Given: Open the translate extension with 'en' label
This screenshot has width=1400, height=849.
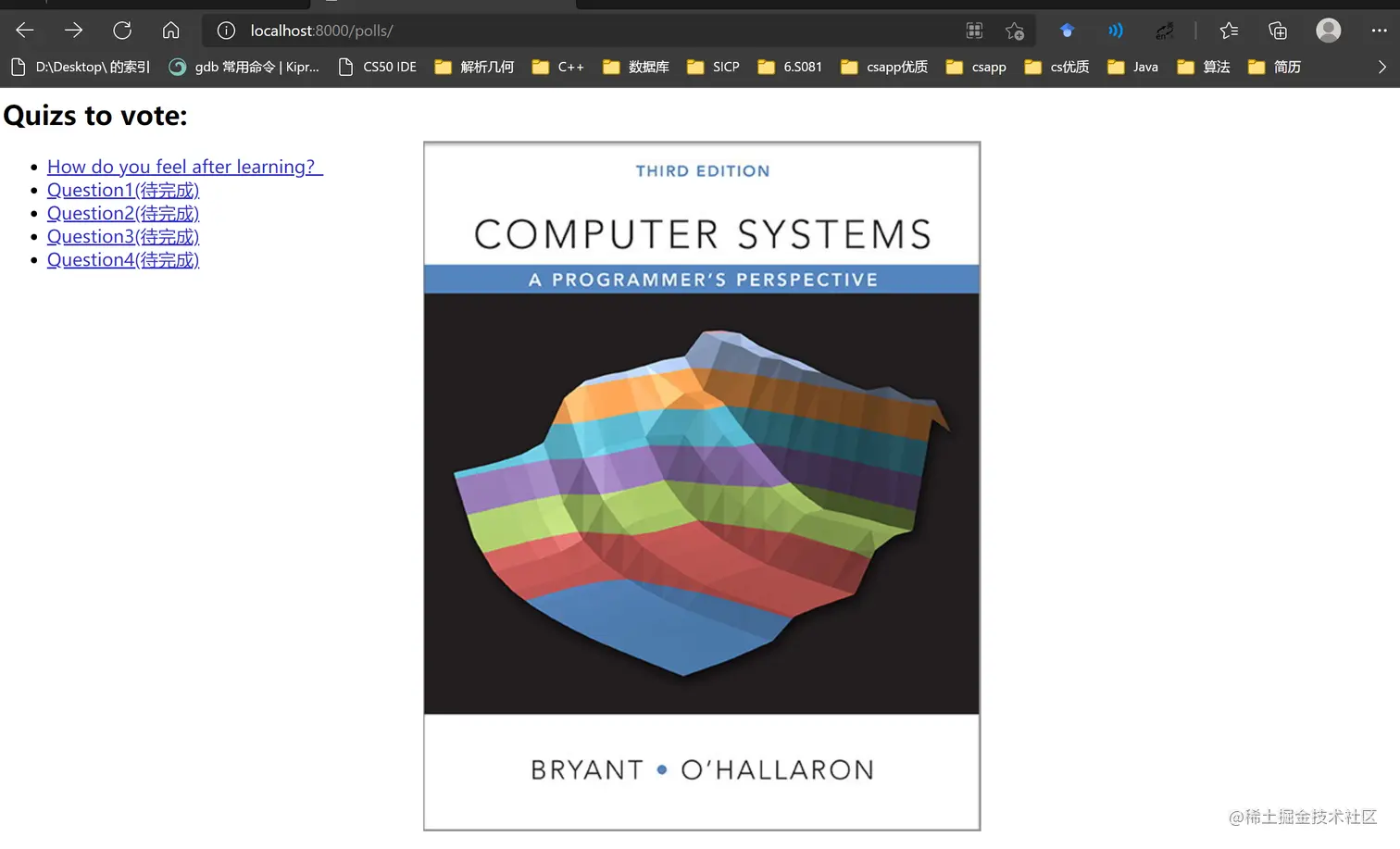Looking at the screenshot, I should pyautogui.click(x=1165, y=31).
